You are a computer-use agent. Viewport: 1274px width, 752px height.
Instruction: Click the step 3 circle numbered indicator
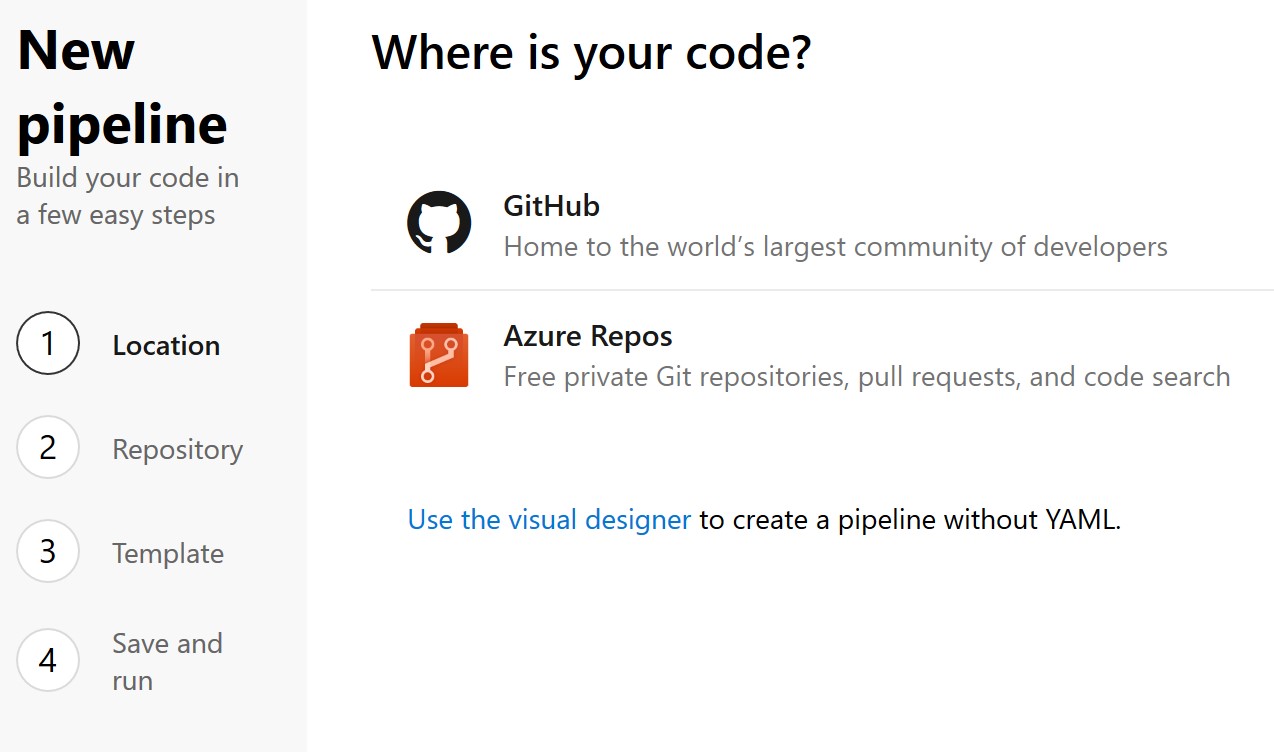pos(47,551)
